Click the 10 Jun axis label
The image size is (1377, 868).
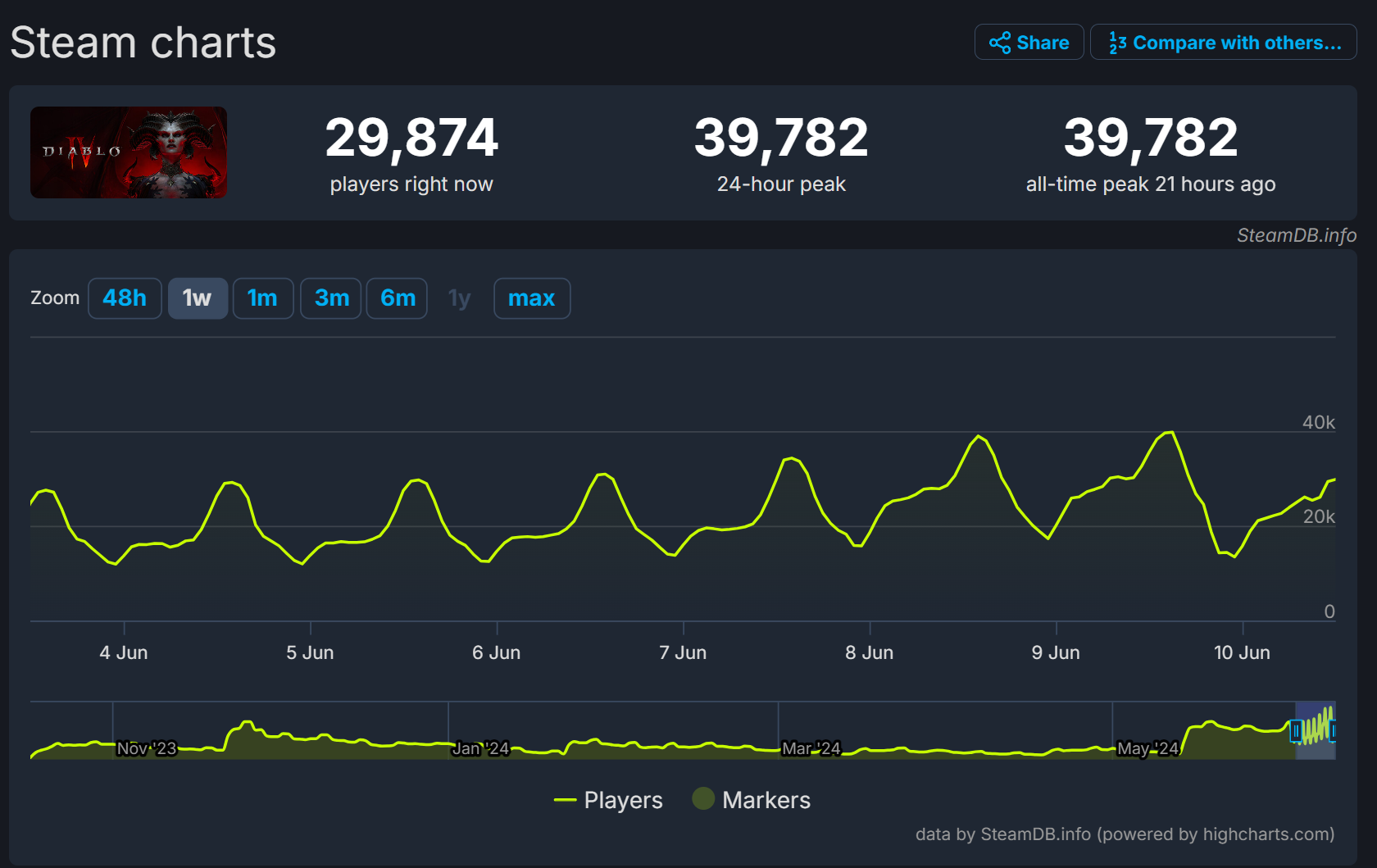tap(1242, 652)
